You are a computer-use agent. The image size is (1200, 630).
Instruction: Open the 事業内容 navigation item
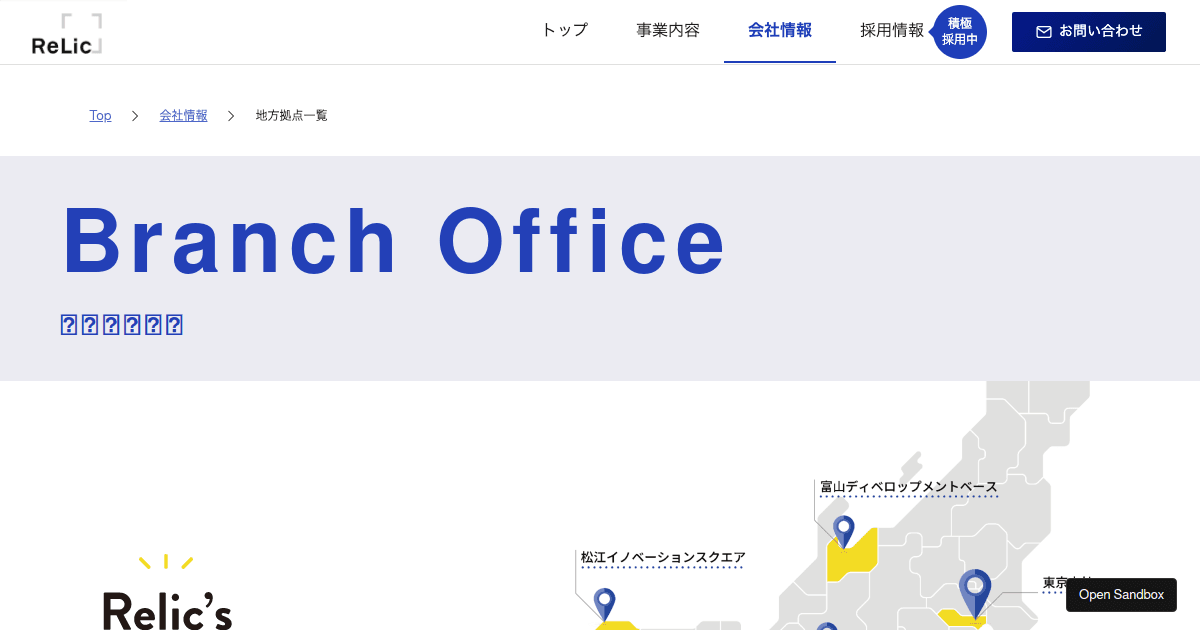(x=668, y=30)
